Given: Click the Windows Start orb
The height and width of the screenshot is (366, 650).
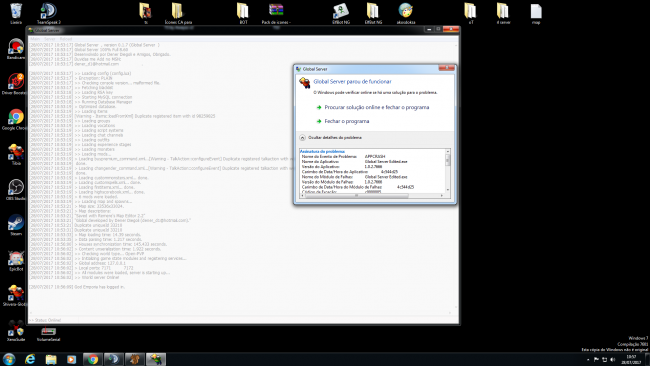Looking at the screenshot, I should click(x=9, y=359).
